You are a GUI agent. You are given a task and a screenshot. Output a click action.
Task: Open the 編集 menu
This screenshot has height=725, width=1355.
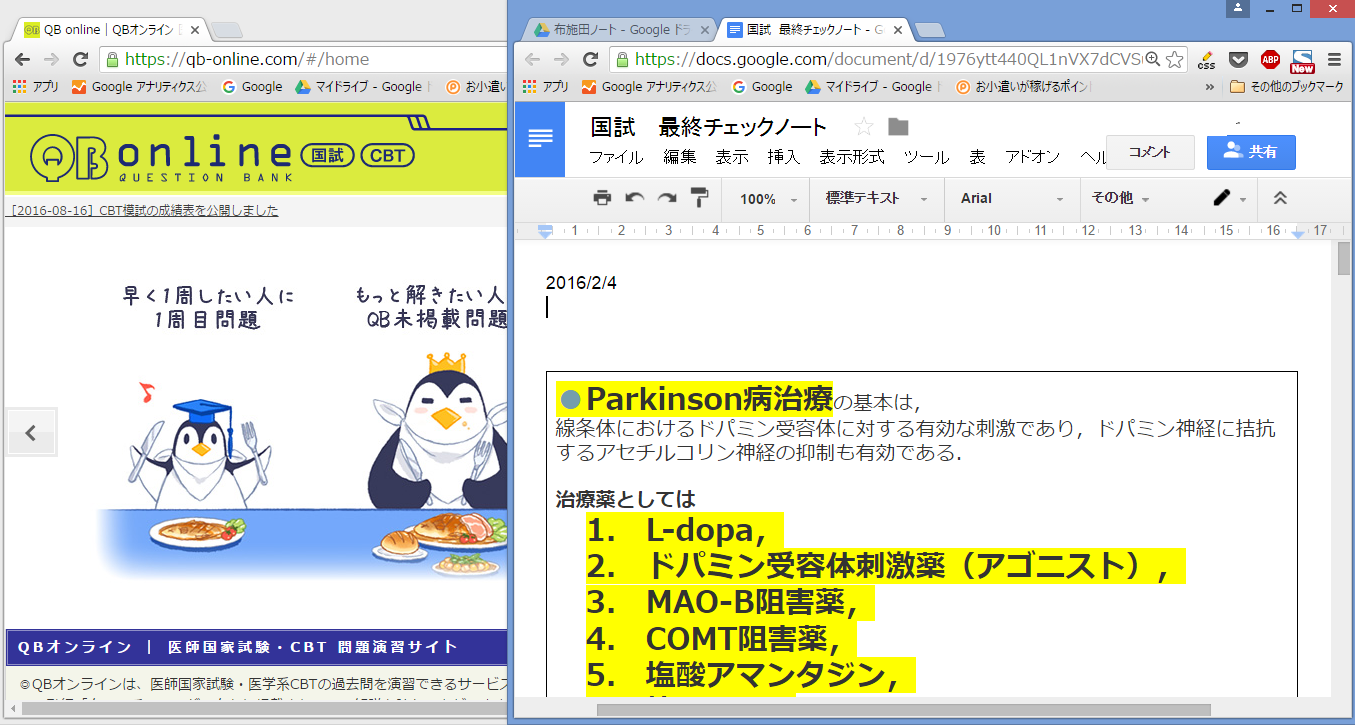679,157
